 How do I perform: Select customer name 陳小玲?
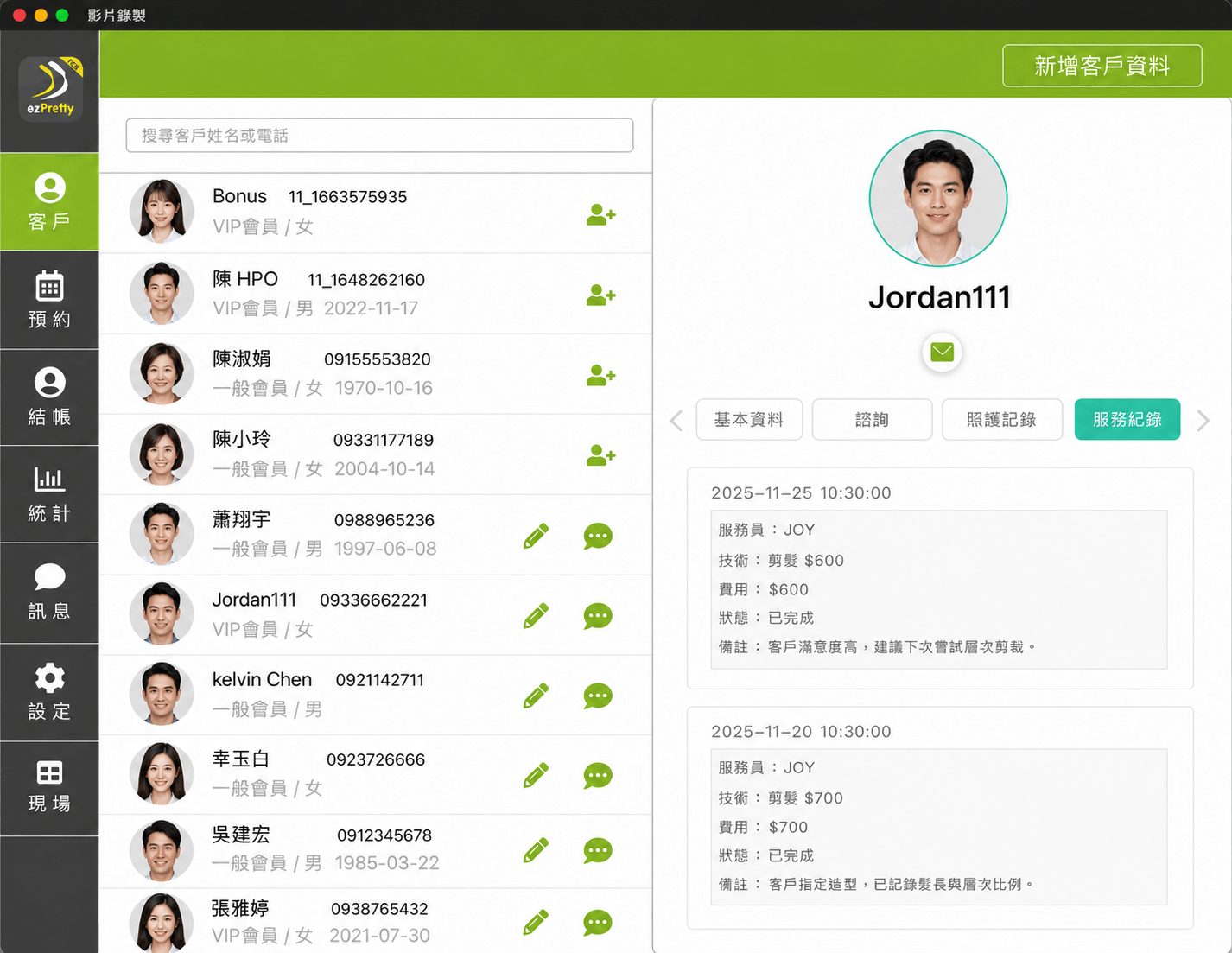(242, 439)
